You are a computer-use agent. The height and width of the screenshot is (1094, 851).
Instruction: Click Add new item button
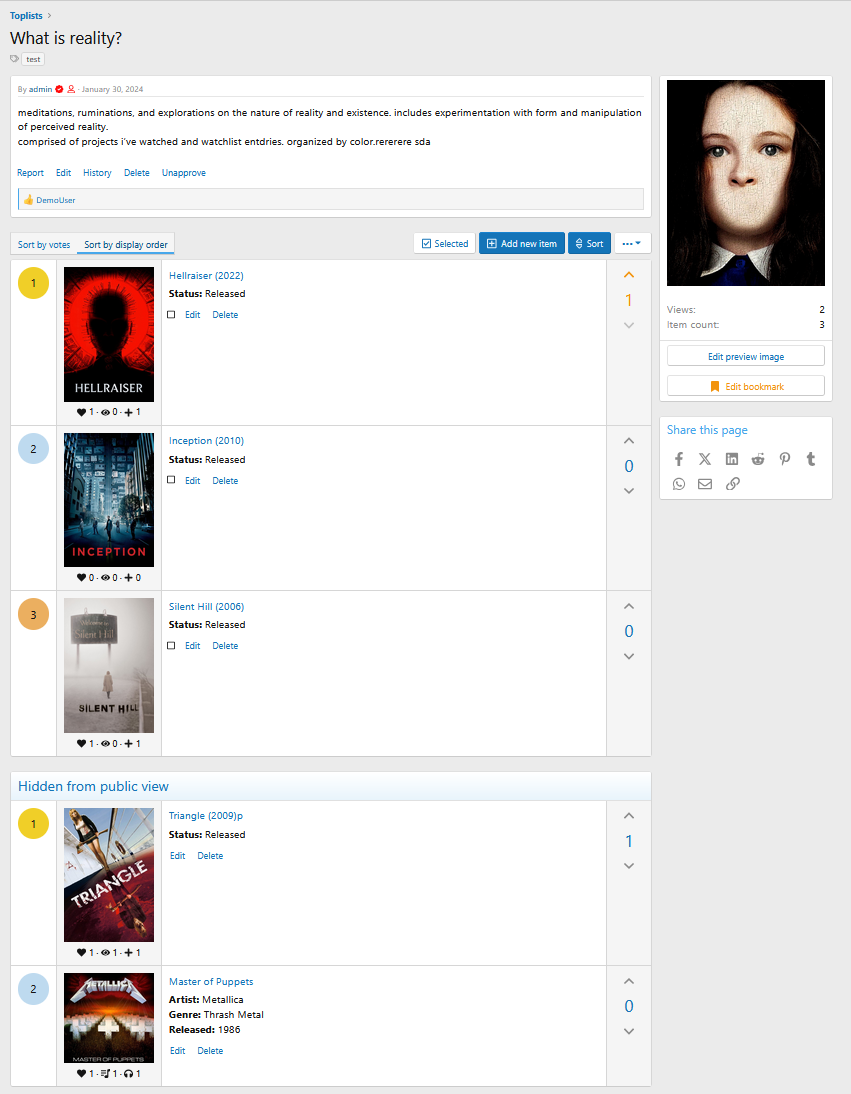[522, 243]
